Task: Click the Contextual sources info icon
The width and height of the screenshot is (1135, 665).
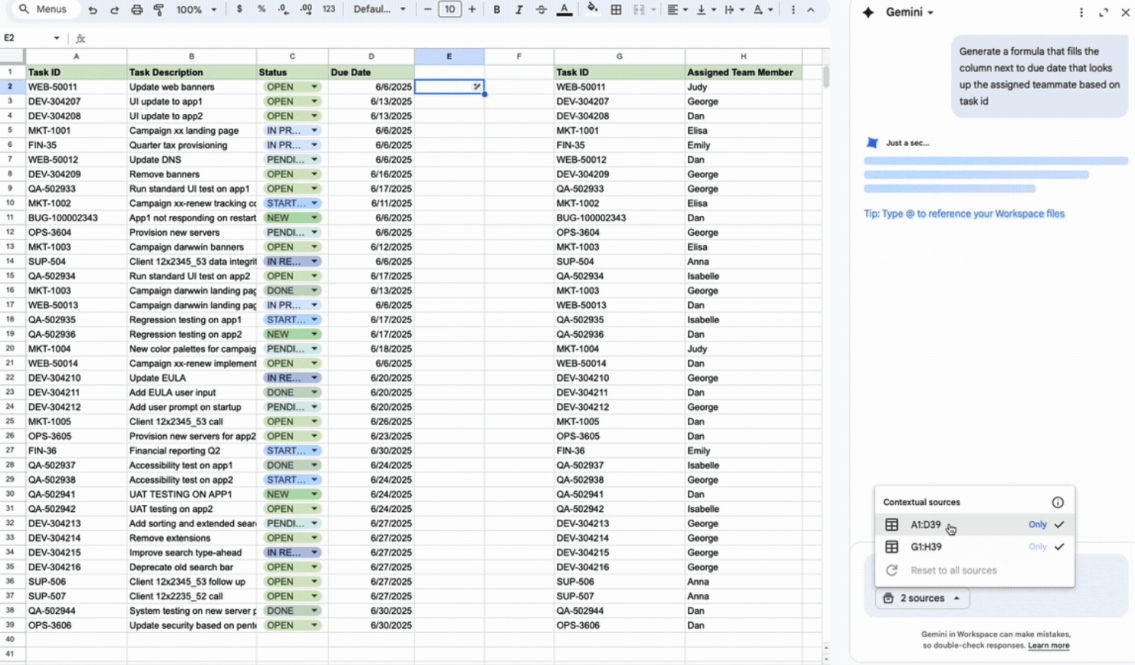Action: pyautogui.click(x=1057, y=502)
